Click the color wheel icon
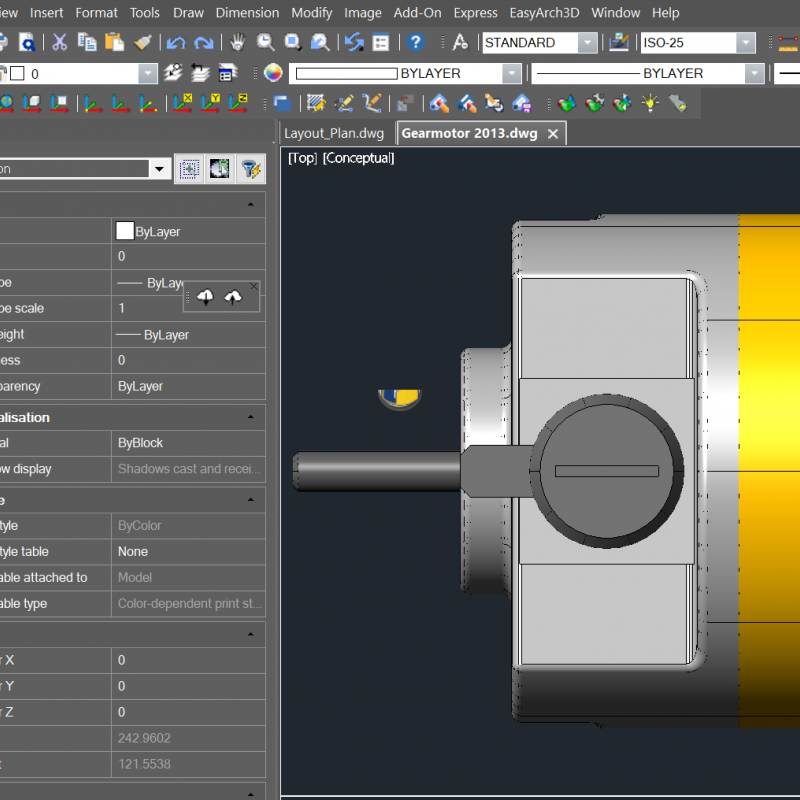The image size is (800, 800). (x=273, y=73)
